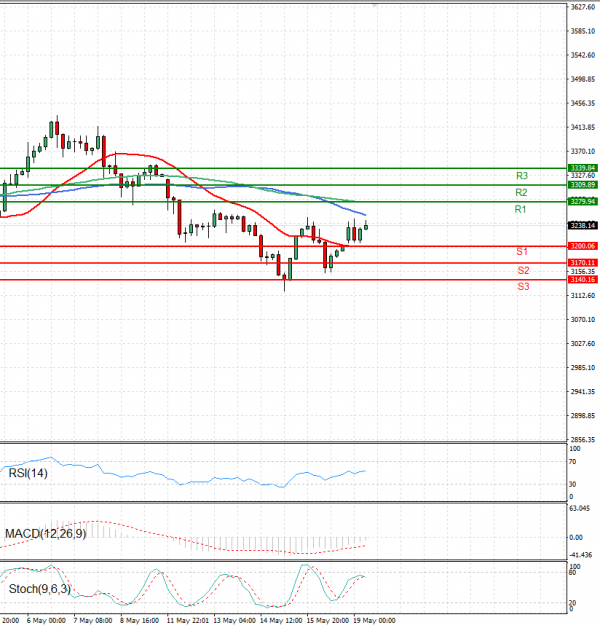
Task: Click the RSI(14) indicator label
Action: [x=28, y=473]
